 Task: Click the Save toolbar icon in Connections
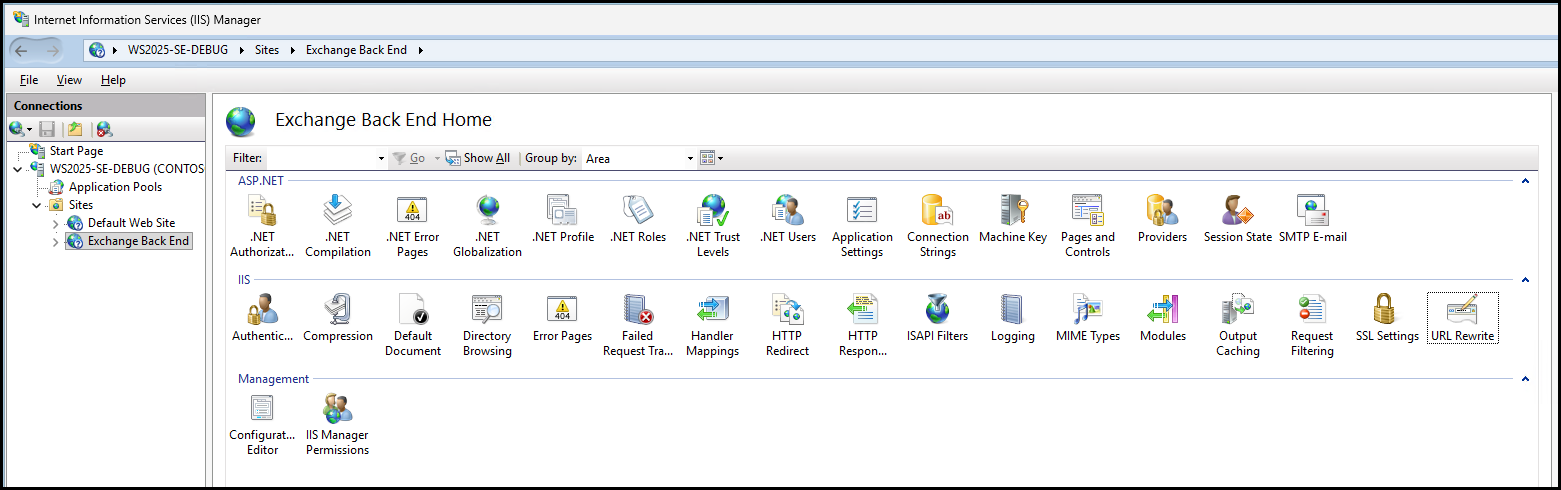tap(47, 129)
